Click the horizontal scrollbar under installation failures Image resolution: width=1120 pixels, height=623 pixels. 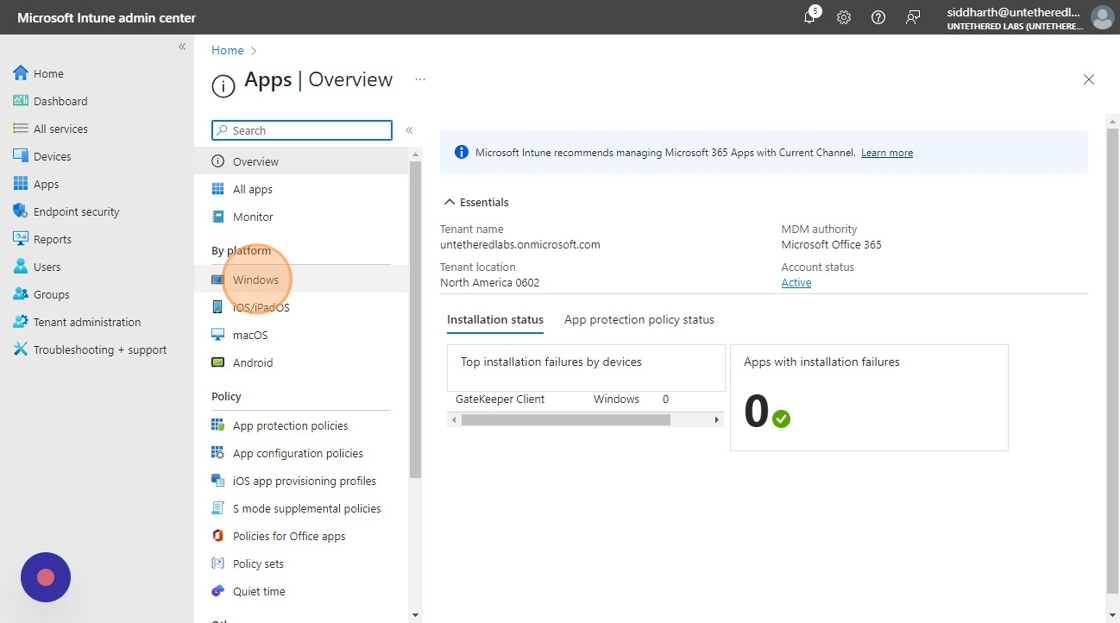tap(565, 420)
